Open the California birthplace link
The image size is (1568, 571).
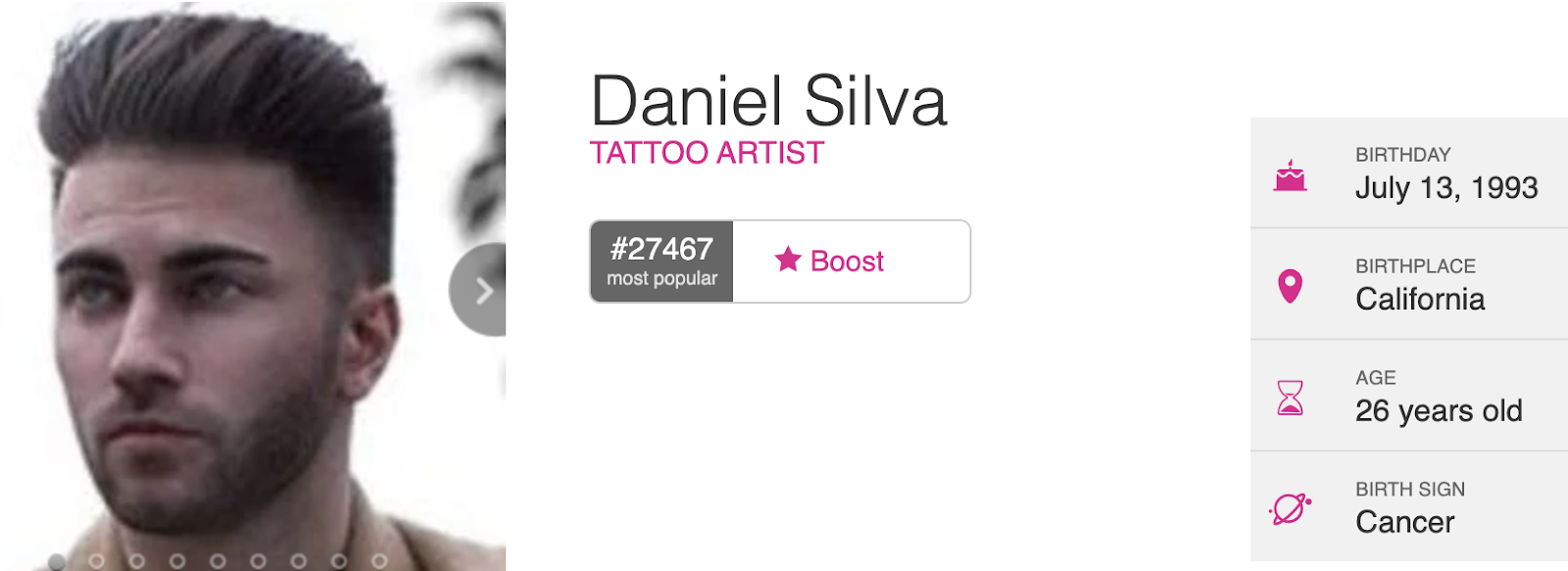tap(1420, 299)
